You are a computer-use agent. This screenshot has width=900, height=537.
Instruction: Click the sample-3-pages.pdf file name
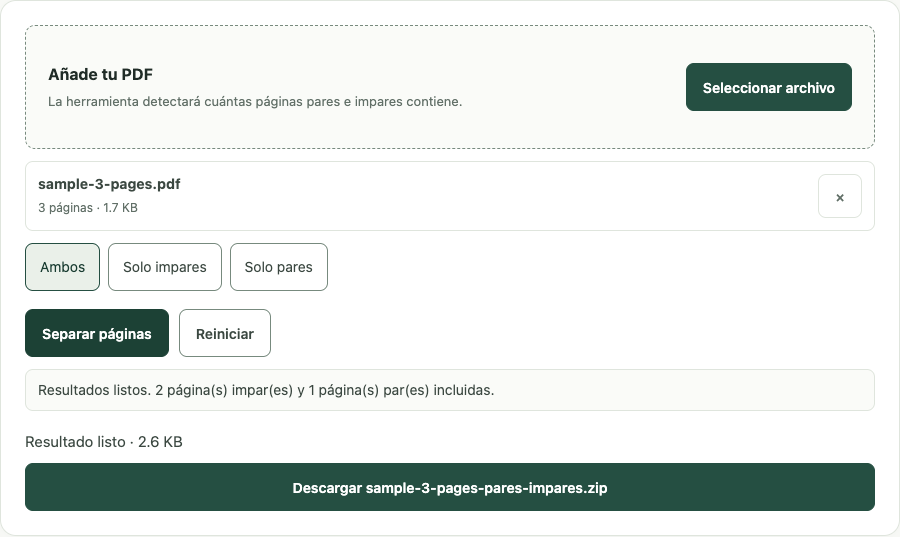point(109,184)
